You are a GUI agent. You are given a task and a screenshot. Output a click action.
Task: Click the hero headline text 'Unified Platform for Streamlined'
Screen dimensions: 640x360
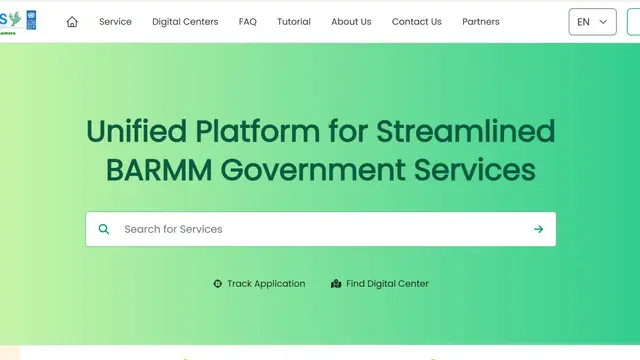pos(320,131)
